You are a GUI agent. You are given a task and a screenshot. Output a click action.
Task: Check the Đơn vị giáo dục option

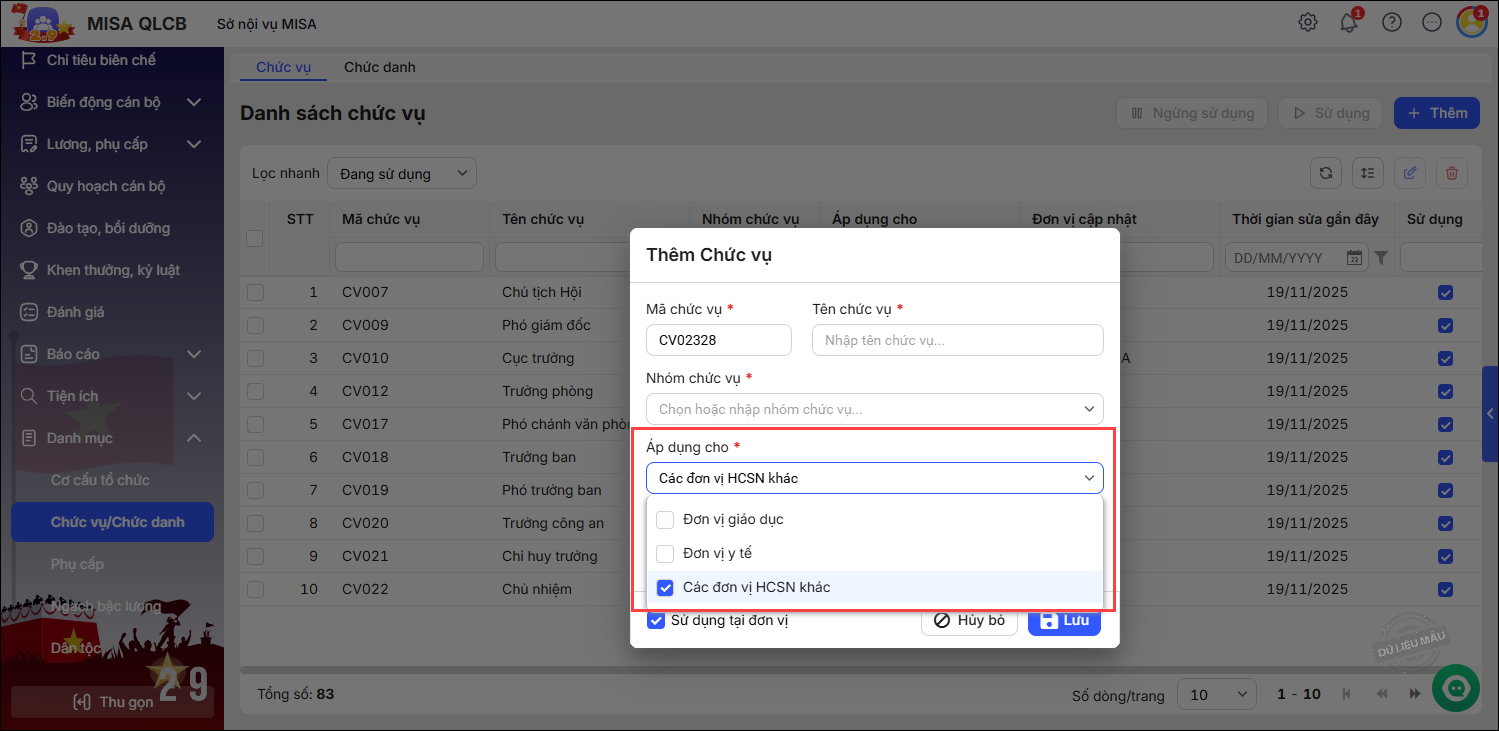pos(665,520)
